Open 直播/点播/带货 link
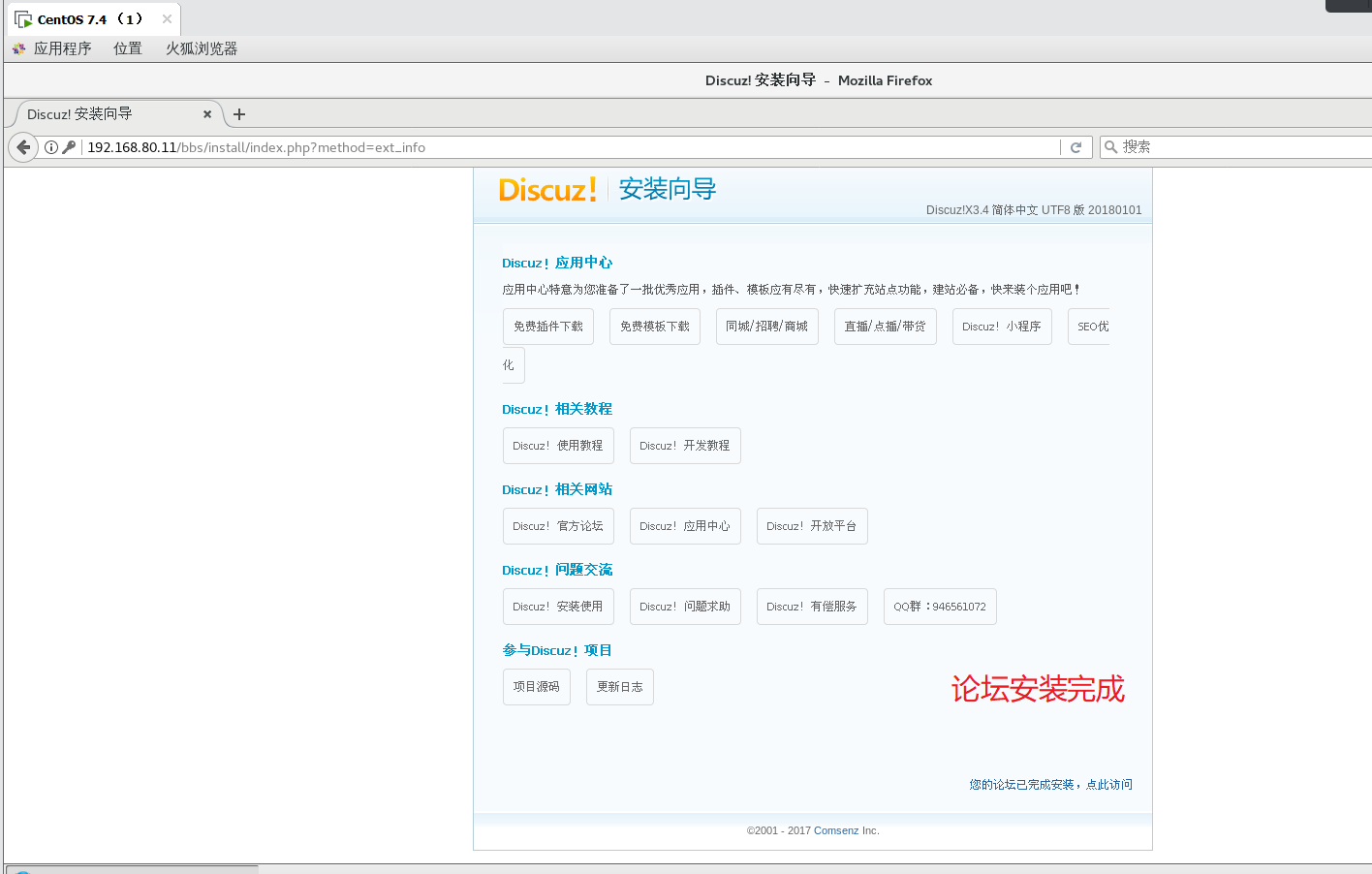The width and height of the screenshot is (1372, 874). (886, 327)
